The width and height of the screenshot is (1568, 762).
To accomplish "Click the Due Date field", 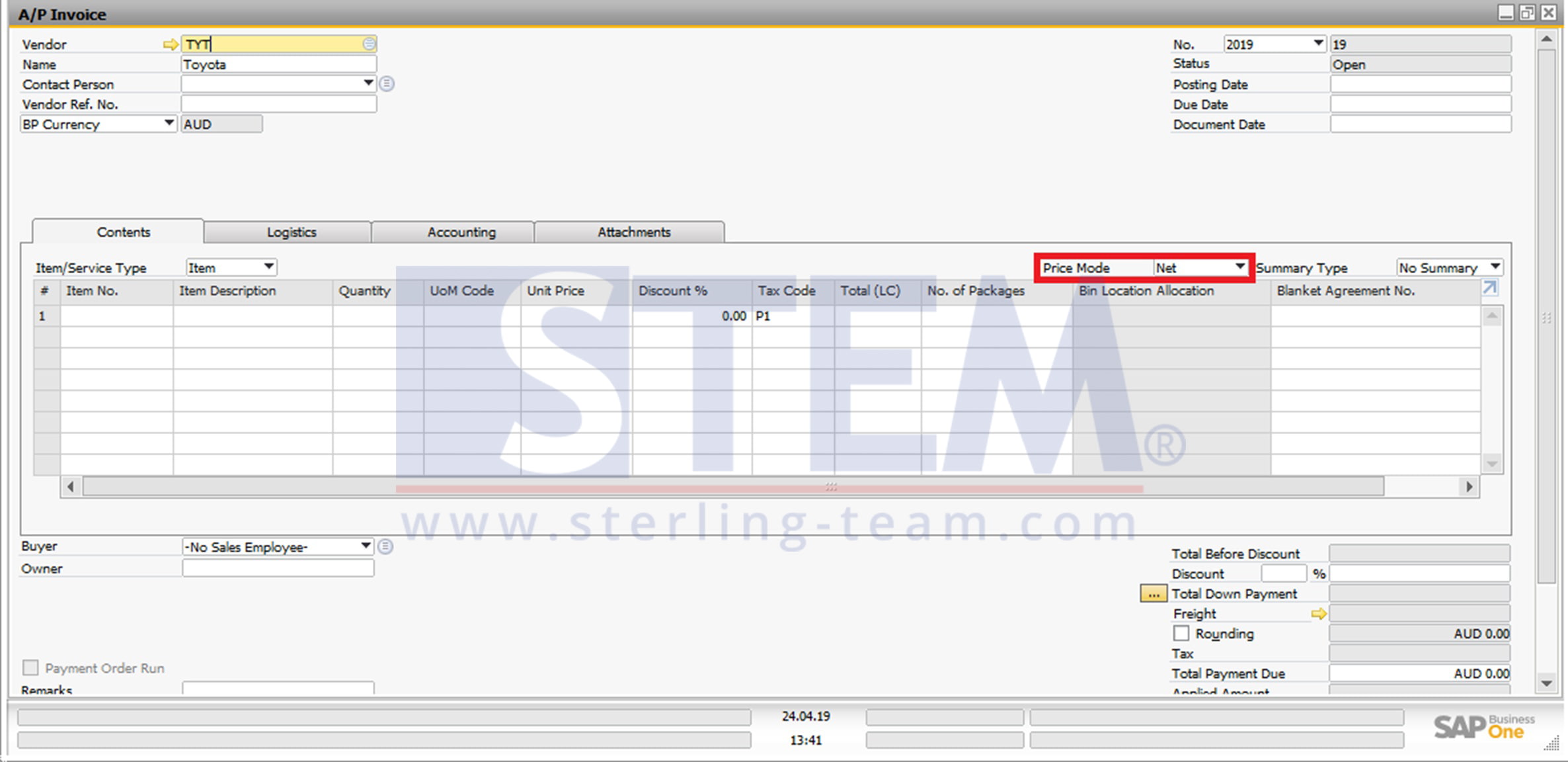I will pos(1421,104).
